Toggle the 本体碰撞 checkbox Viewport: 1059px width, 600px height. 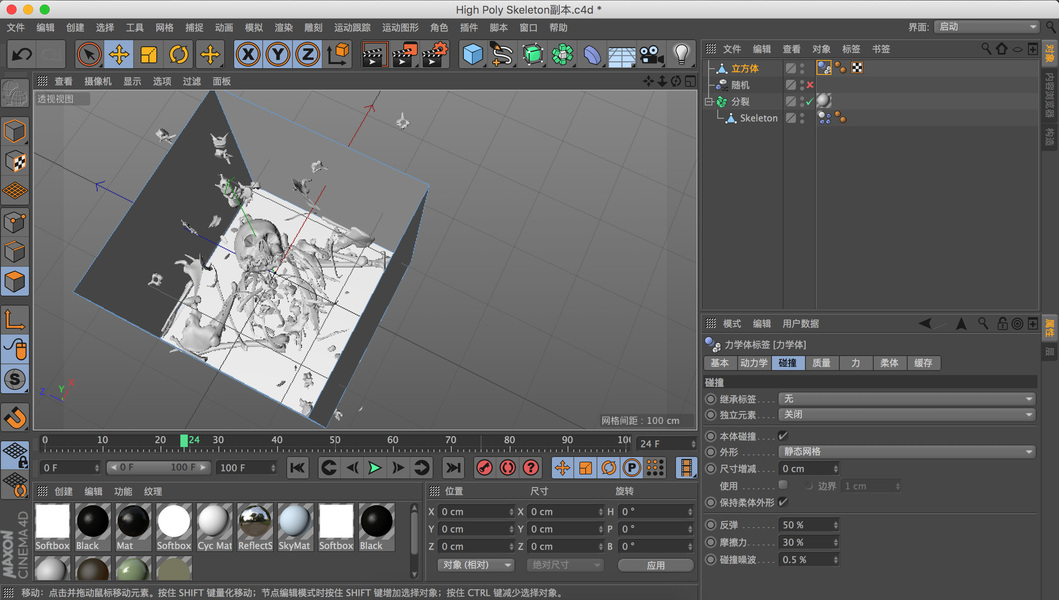(783, 436)
